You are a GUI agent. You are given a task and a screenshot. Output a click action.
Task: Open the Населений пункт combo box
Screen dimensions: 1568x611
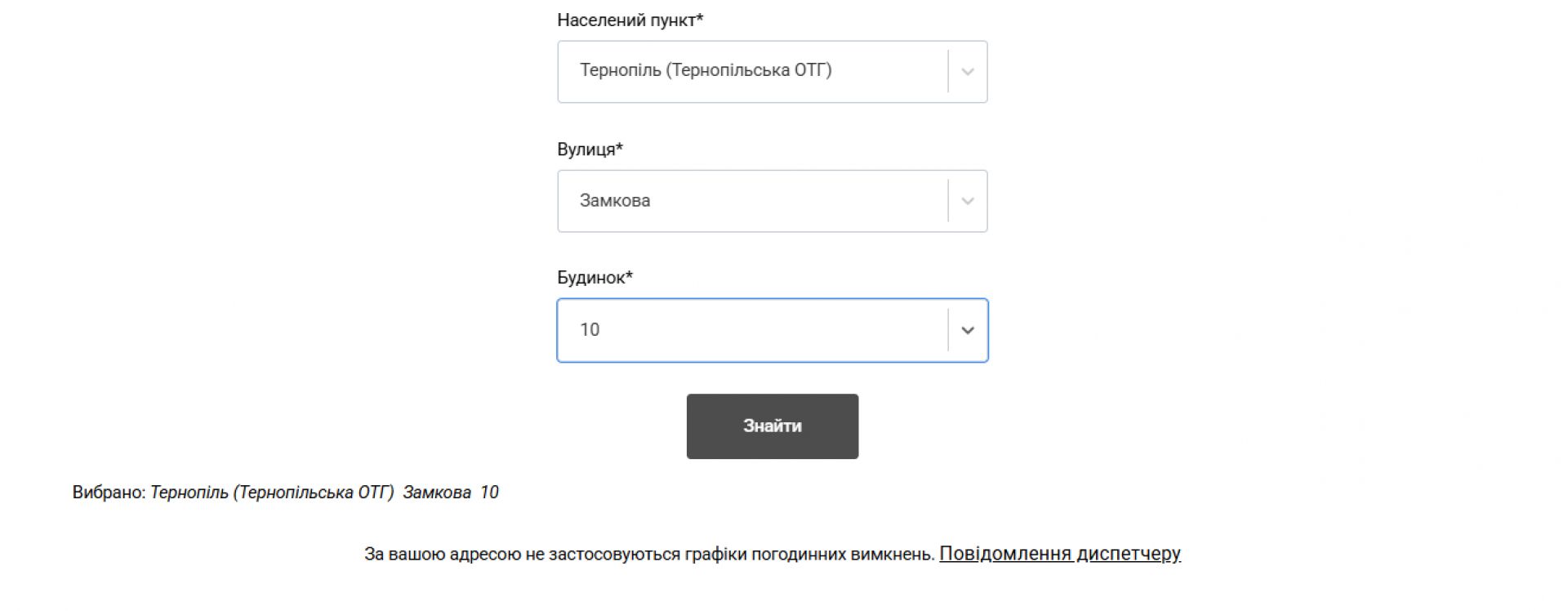pyautogui.click(x=751, y=72)
